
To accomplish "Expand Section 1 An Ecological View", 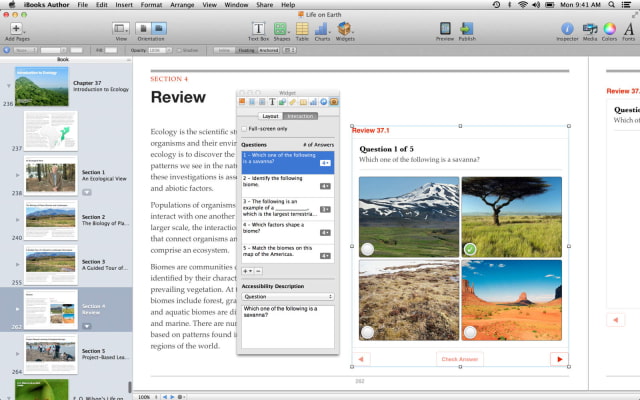I will click(17, 174).
